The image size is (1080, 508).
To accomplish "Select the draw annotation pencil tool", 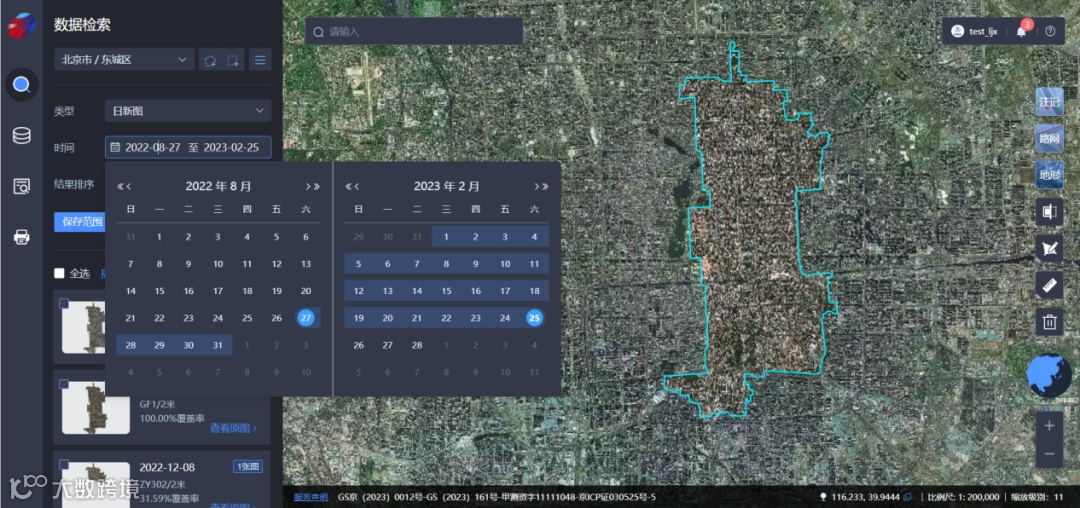I will (1049, 248).
